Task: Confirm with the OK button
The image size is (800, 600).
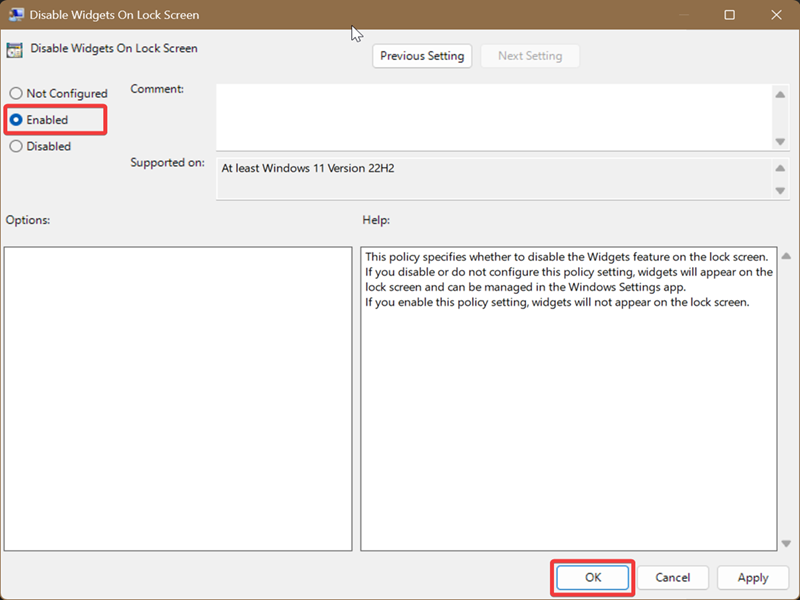Action: [593, 578]
